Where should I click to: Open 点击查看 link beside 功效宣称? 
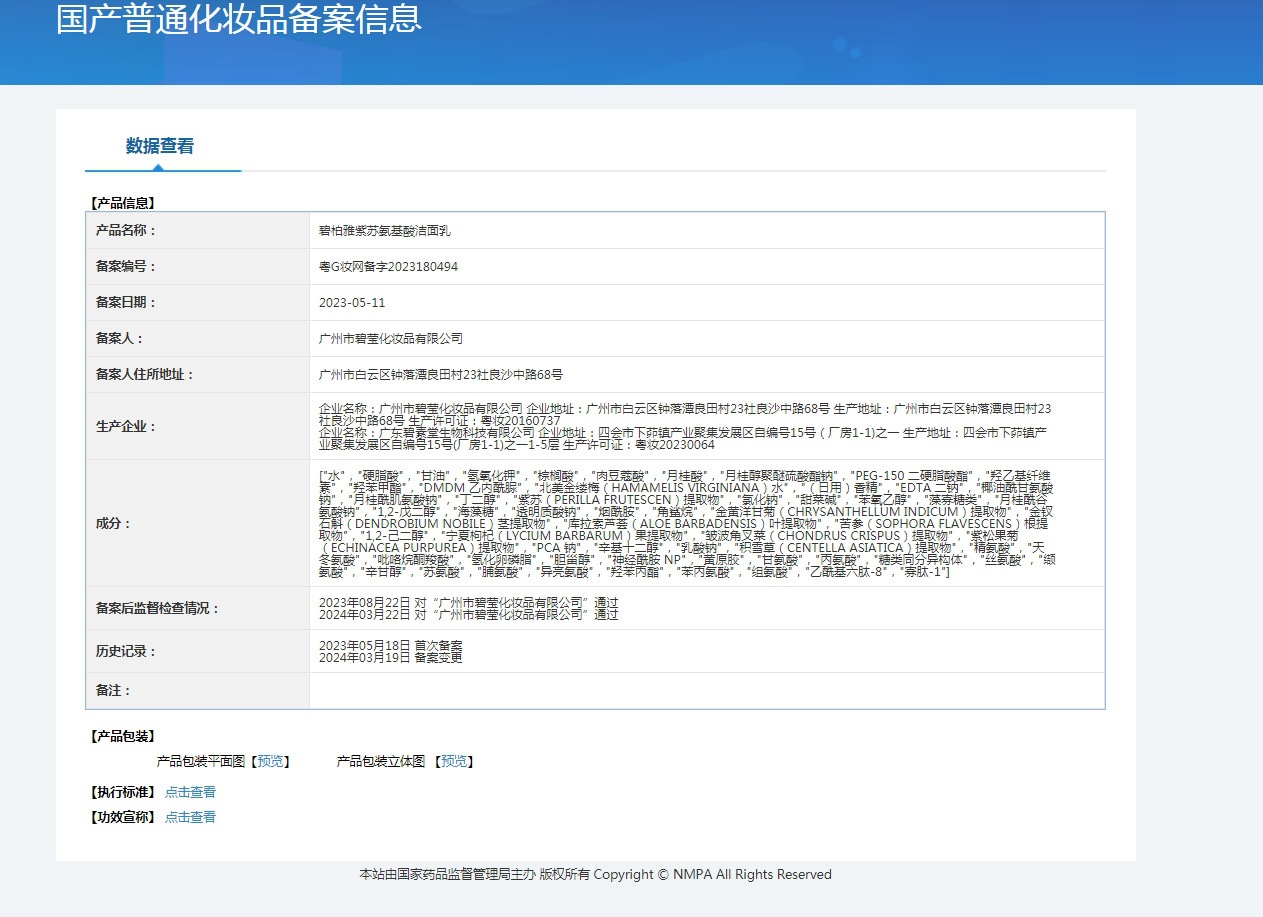click(x=190, y=817)
